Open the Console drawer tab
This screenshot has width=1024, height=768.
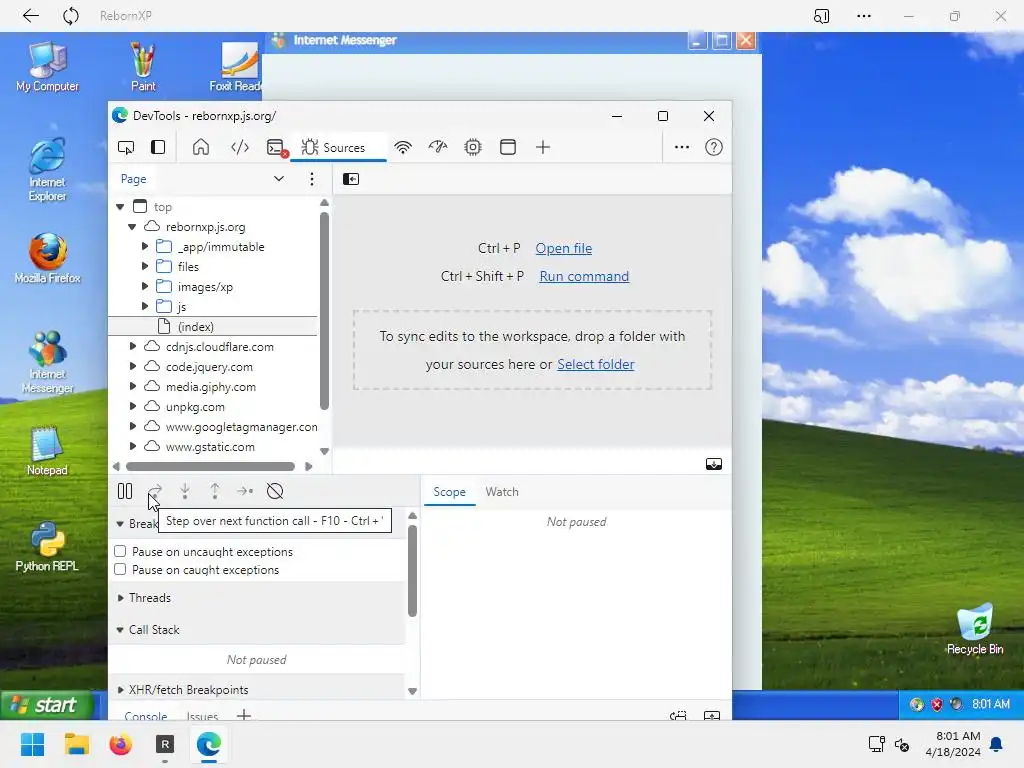(x=146, y=716)
